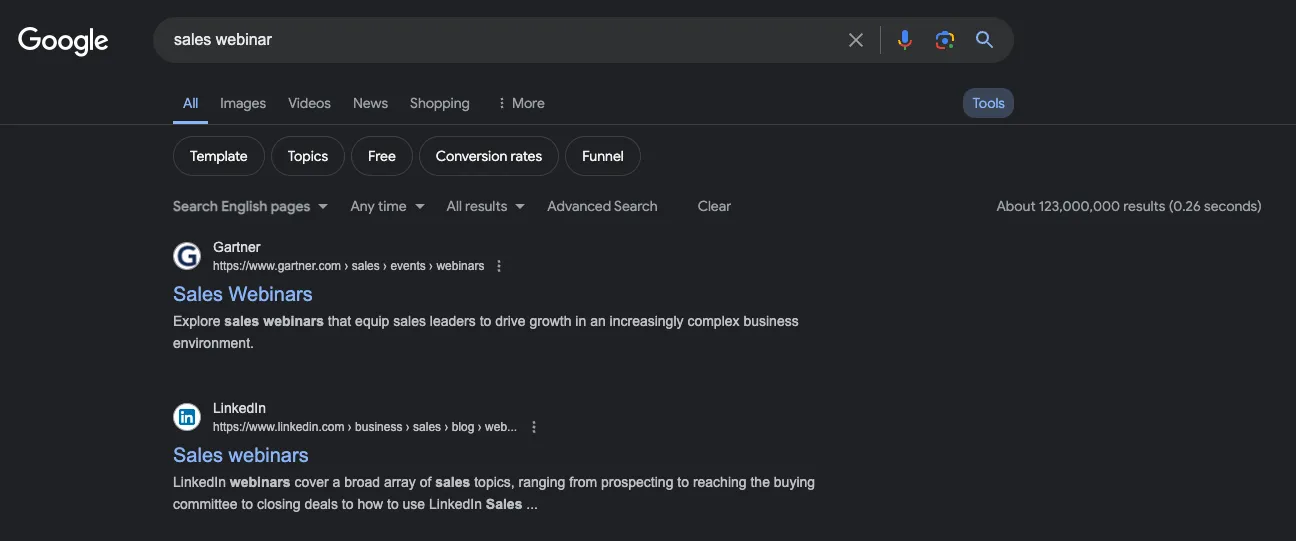
Task: Select the All tab
Action: click(190, 103)
